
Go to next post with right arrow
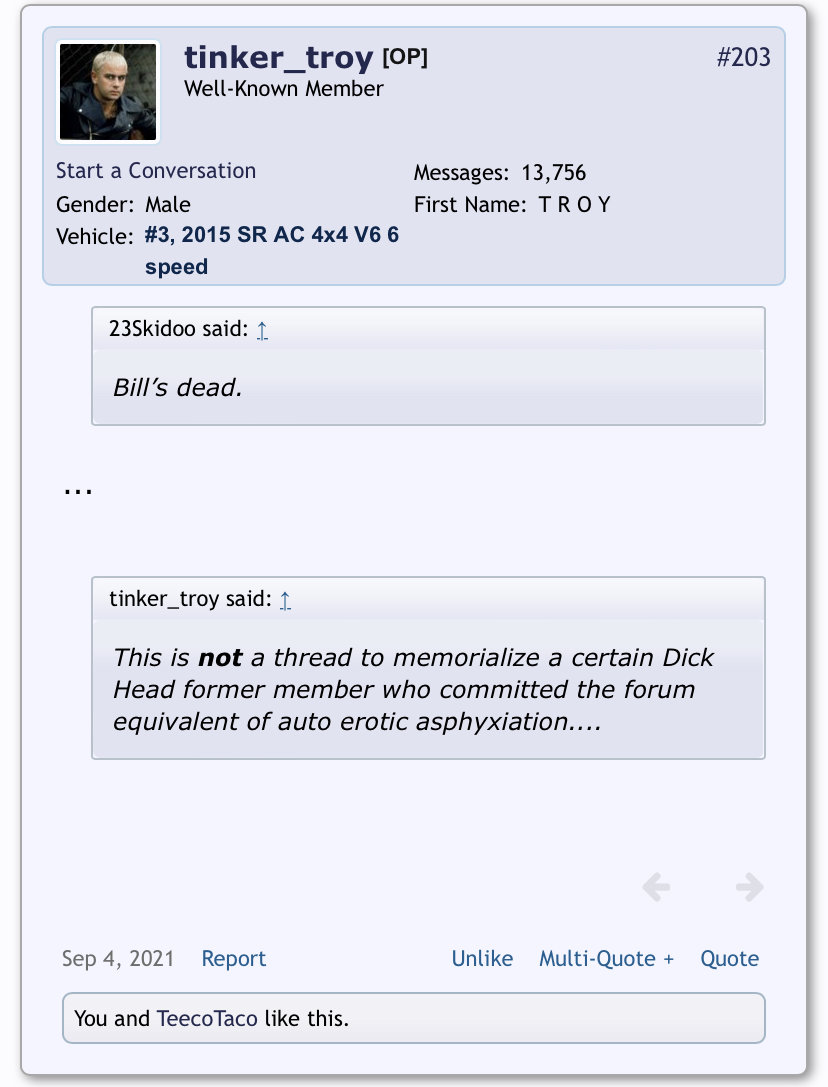tap(750, 887)
